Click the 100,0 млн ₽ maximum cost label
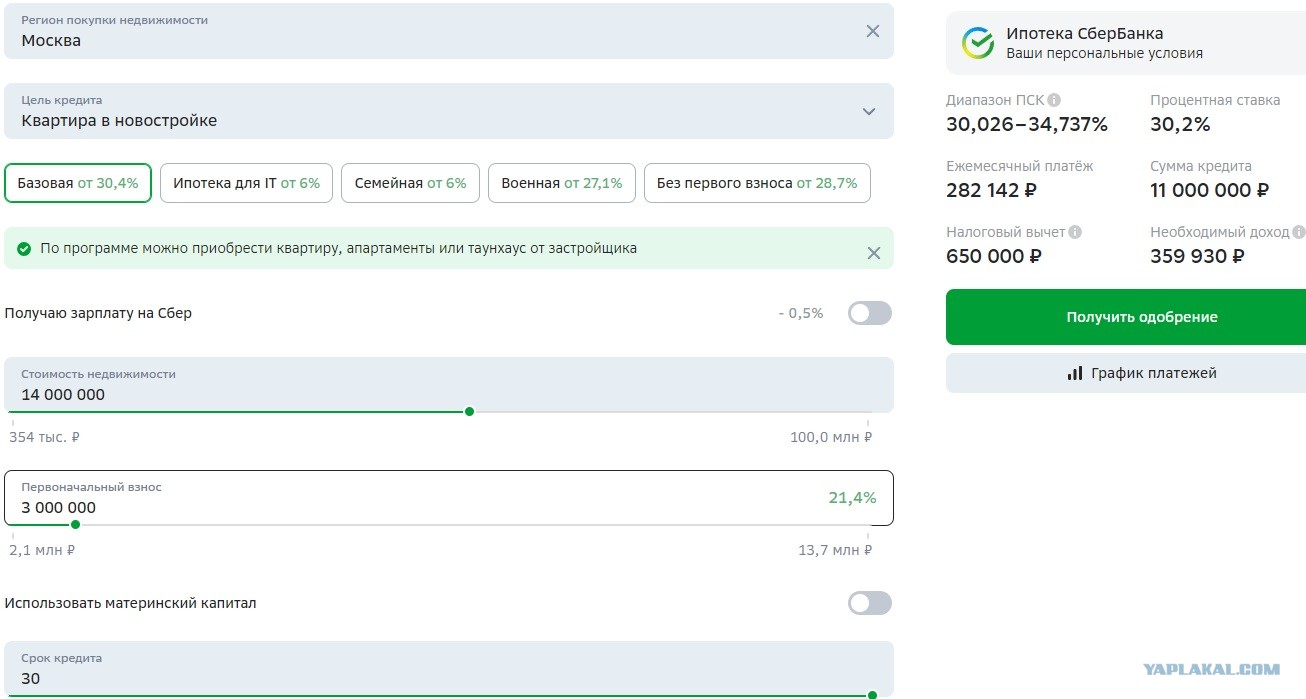 point(831,437)
